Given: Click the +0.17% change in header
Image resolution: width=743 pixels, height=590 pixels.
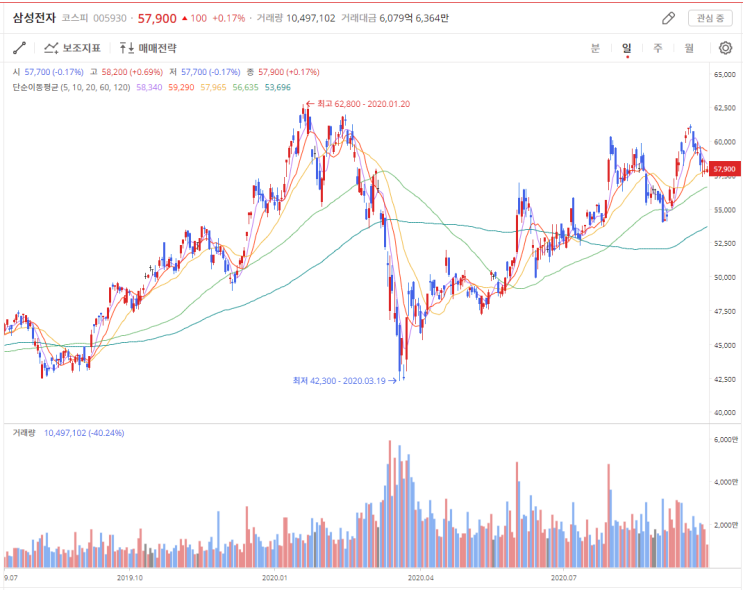Looking at the screenshot, I should [228, 18].
